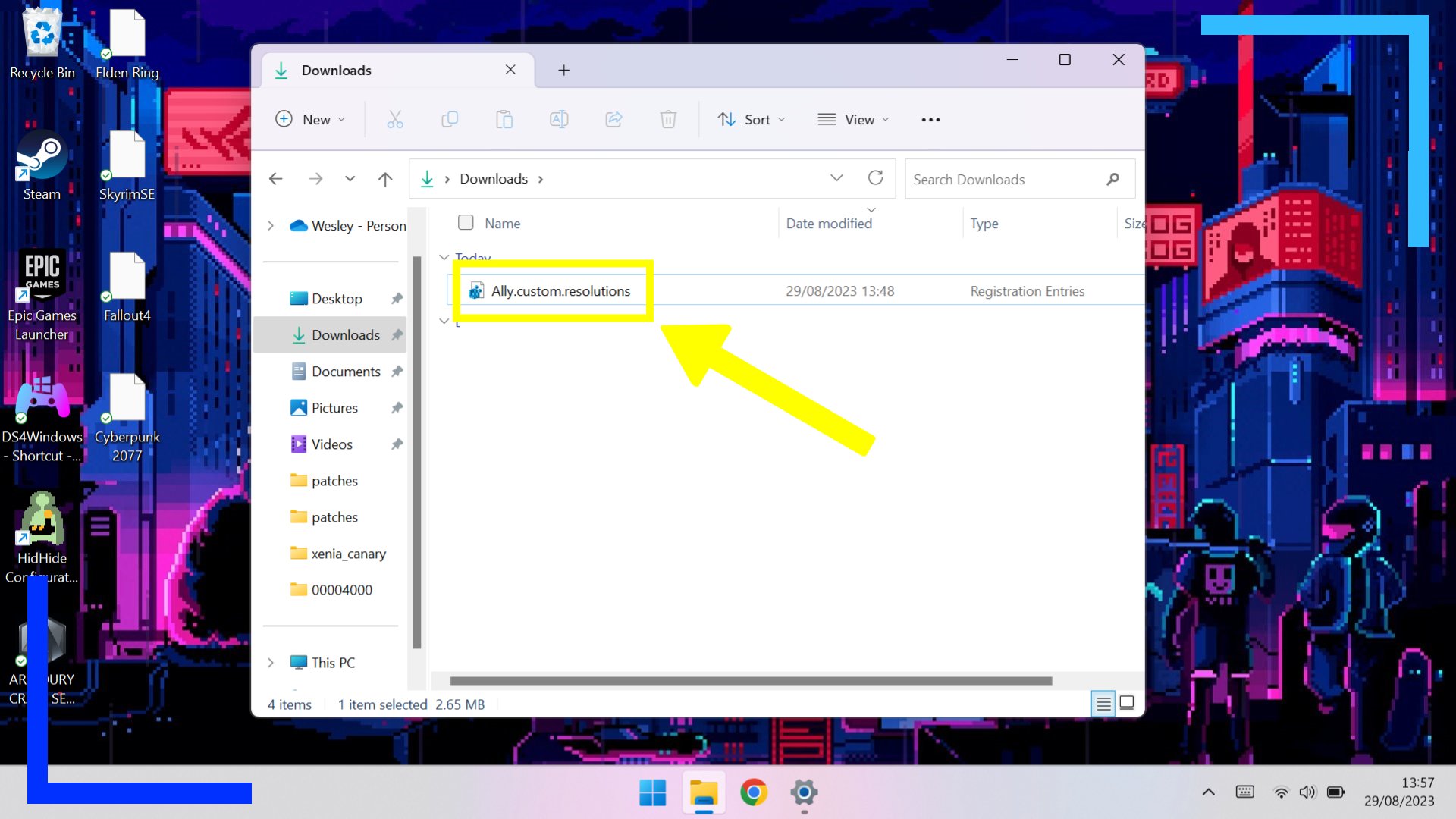Click the horizontal scrollbar in file list
The height and width of the screenshot is (819, 1456).
(x=750, y=681)
